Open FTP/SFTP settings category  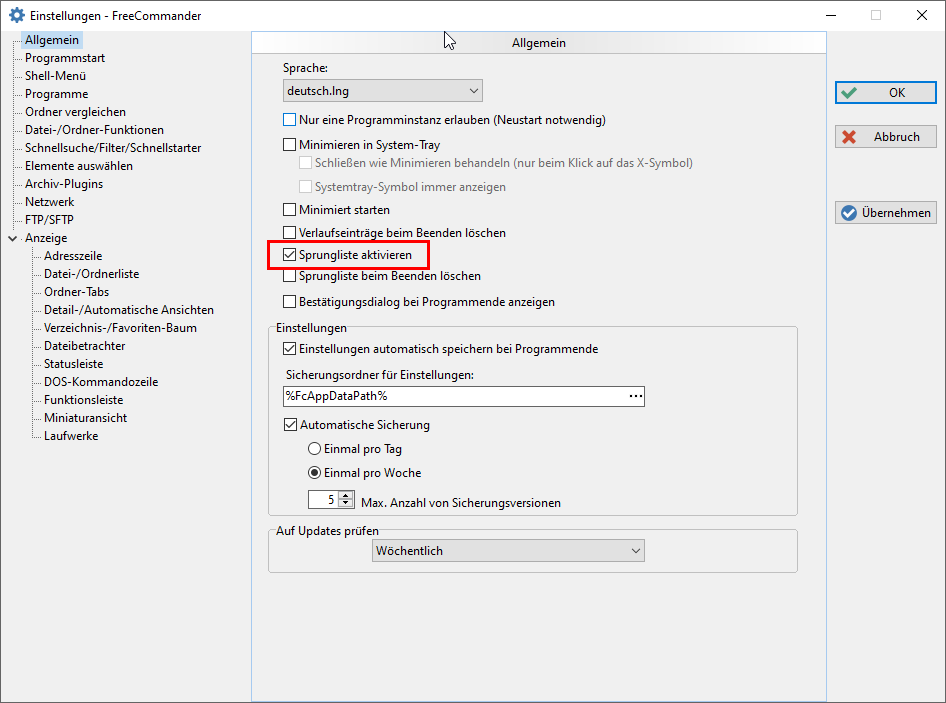[x=49, y=220]
